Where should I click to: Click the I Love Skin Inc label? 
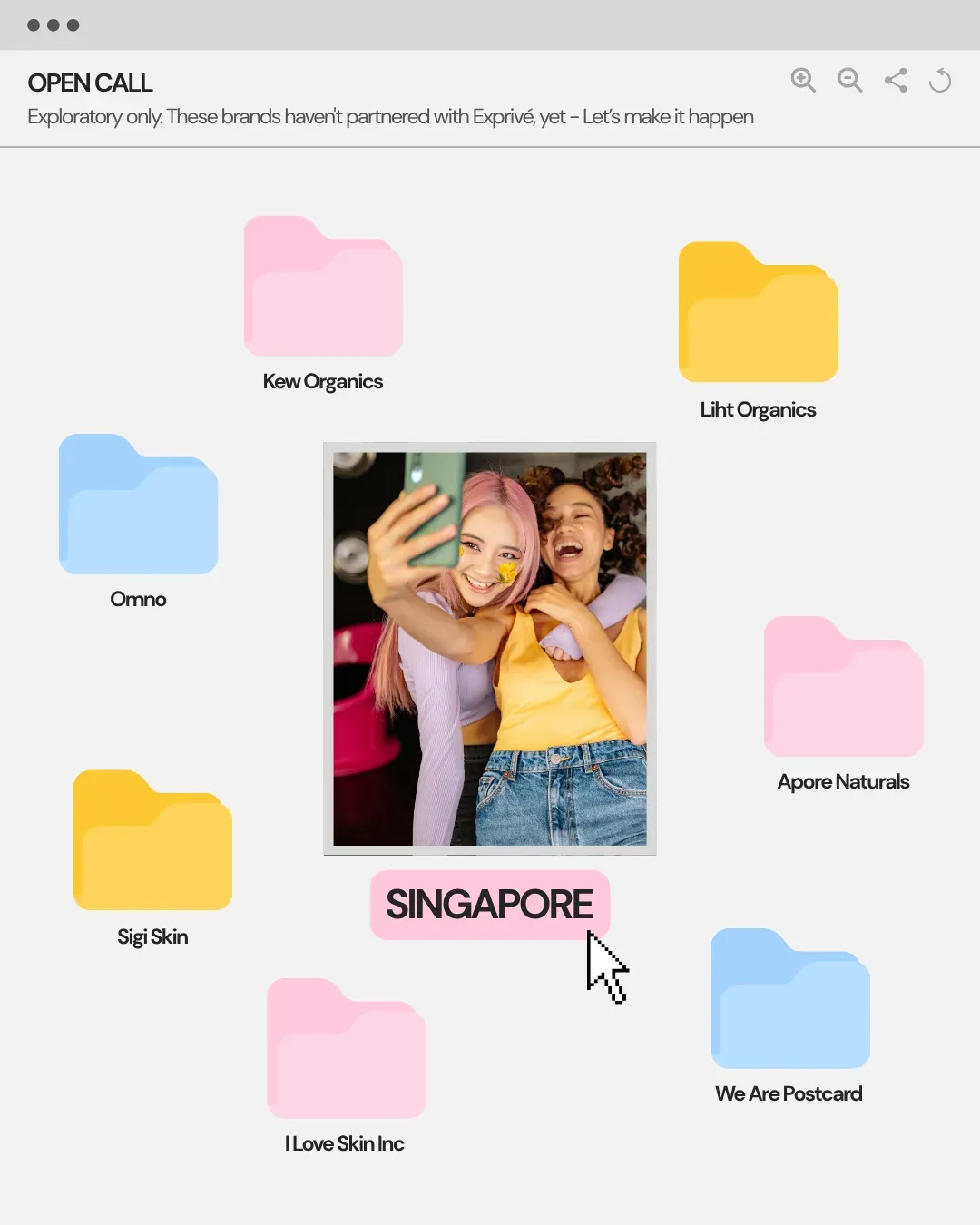tap(345, 1144)
